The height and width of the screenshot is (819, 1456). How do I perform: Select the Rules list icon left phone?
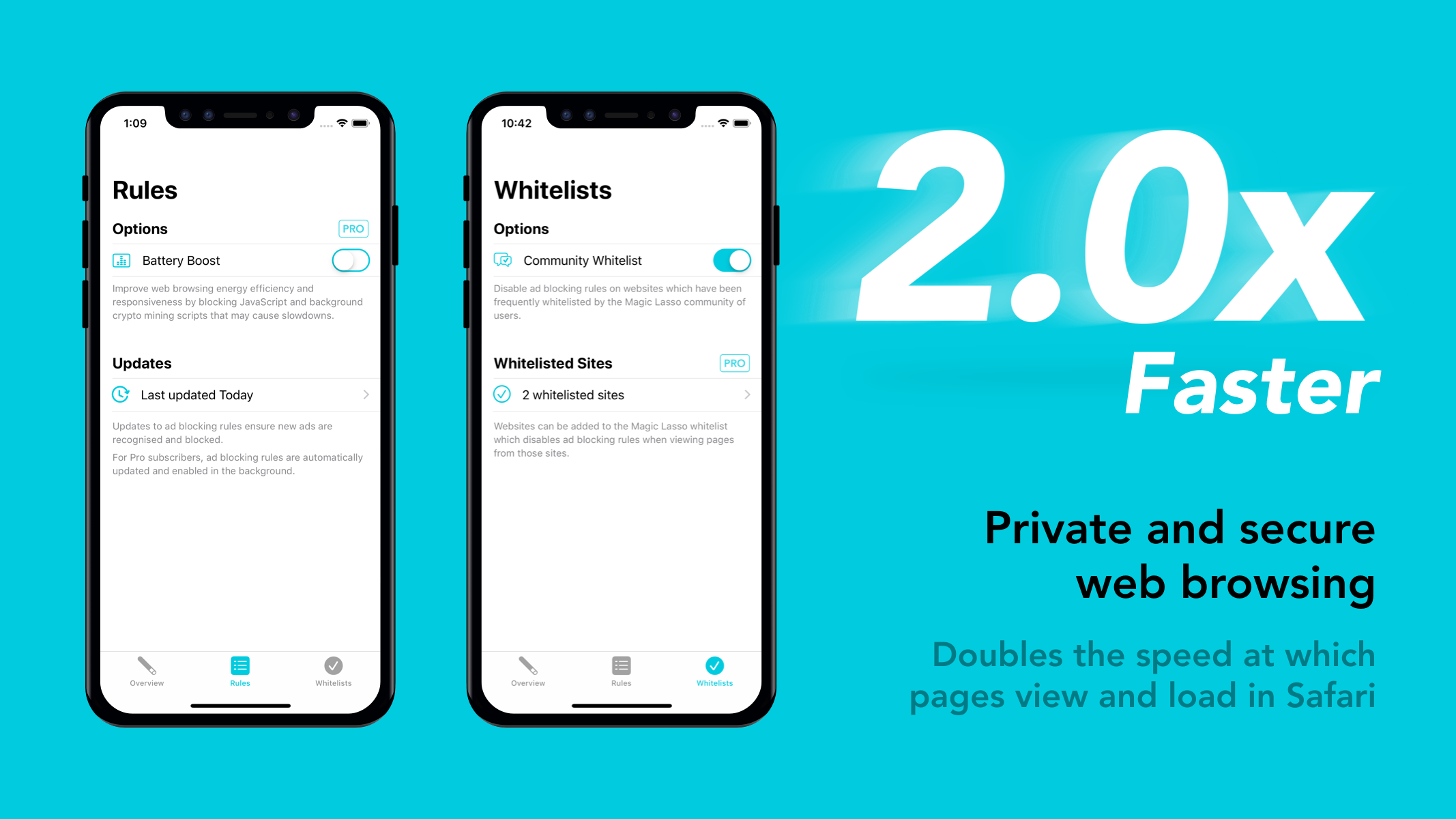click(x=238, y=665)
